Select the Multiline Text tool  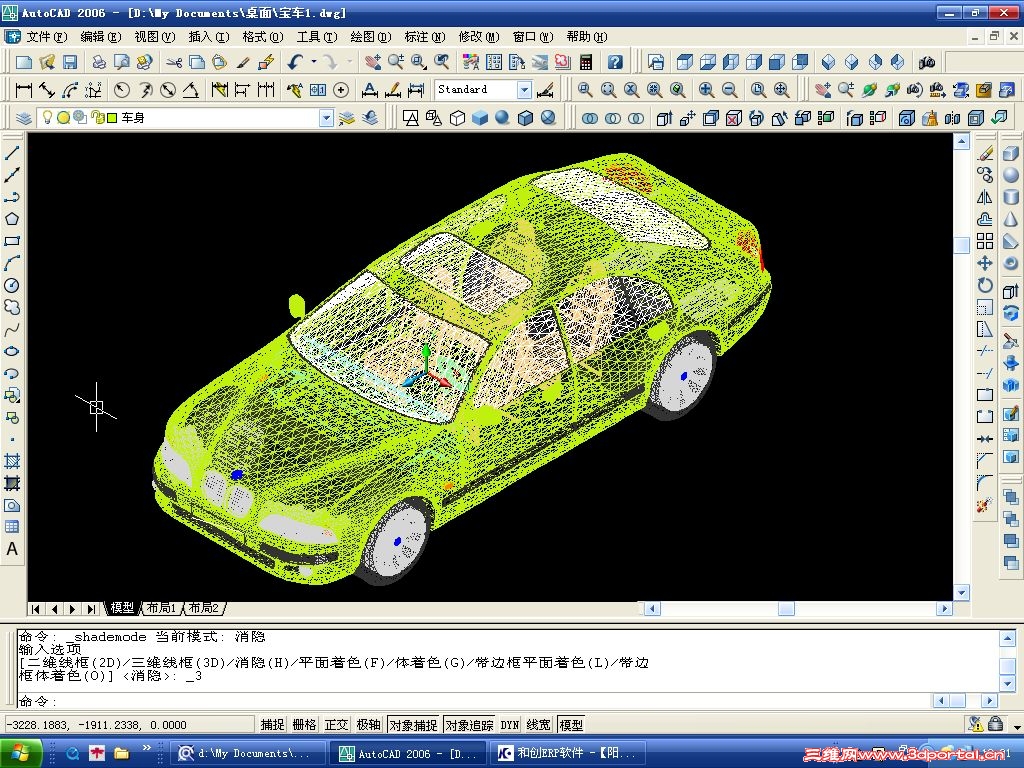12,549
